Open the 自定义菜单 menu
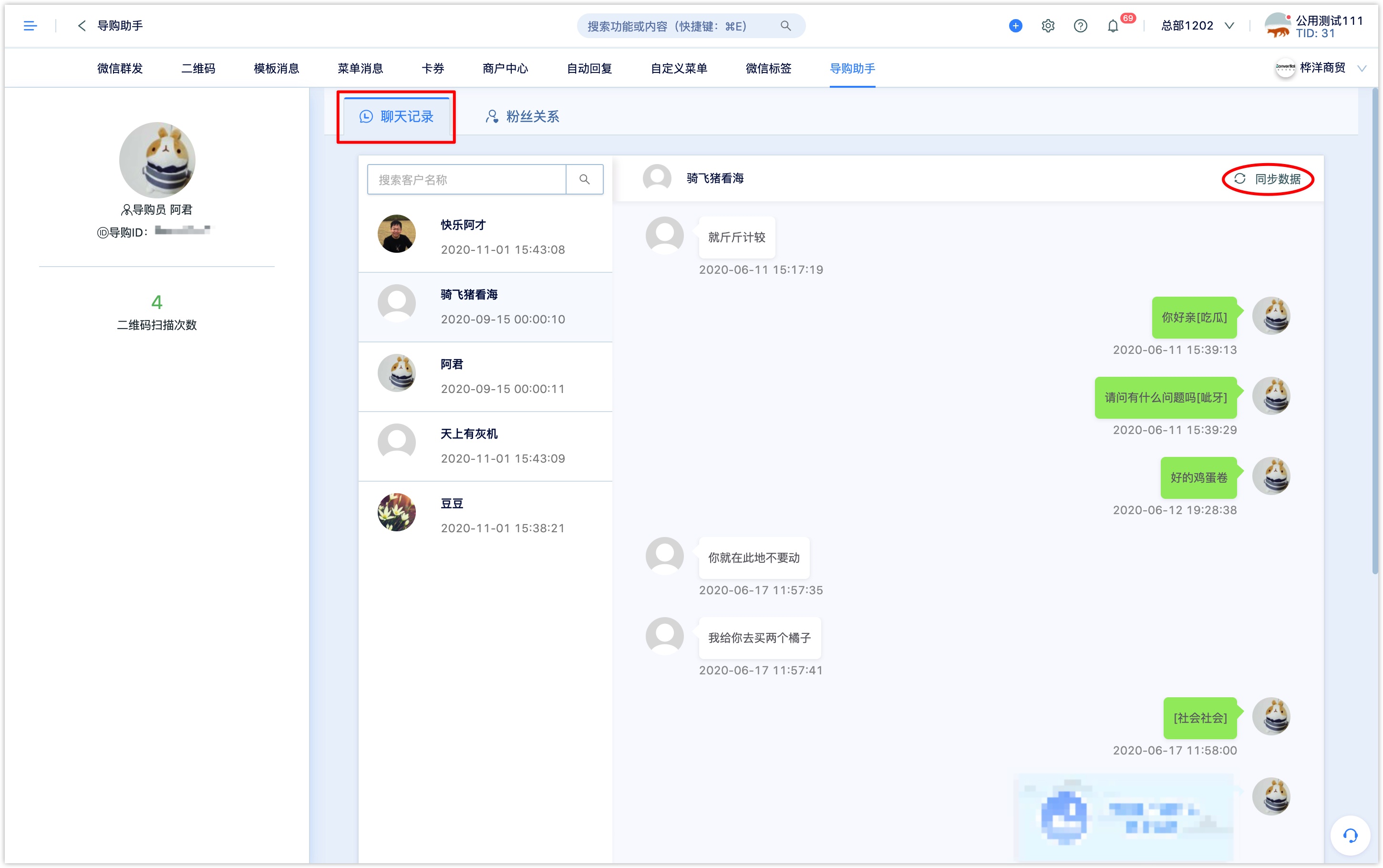Viewport: 1383px width, 868px height. pos(678,68)
